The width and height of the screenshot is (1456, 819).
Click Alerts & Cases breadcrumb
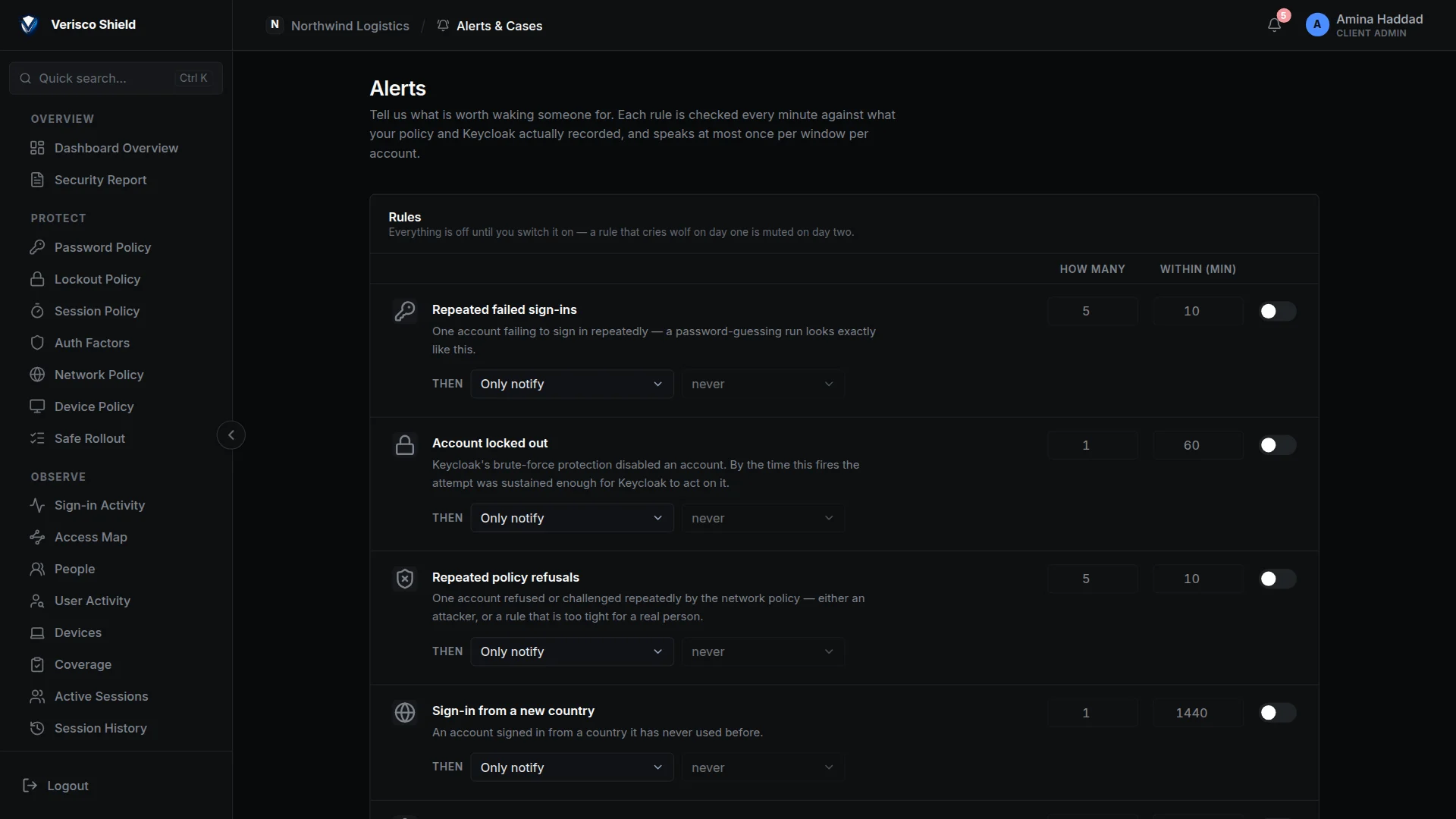(x=490, y=26)
